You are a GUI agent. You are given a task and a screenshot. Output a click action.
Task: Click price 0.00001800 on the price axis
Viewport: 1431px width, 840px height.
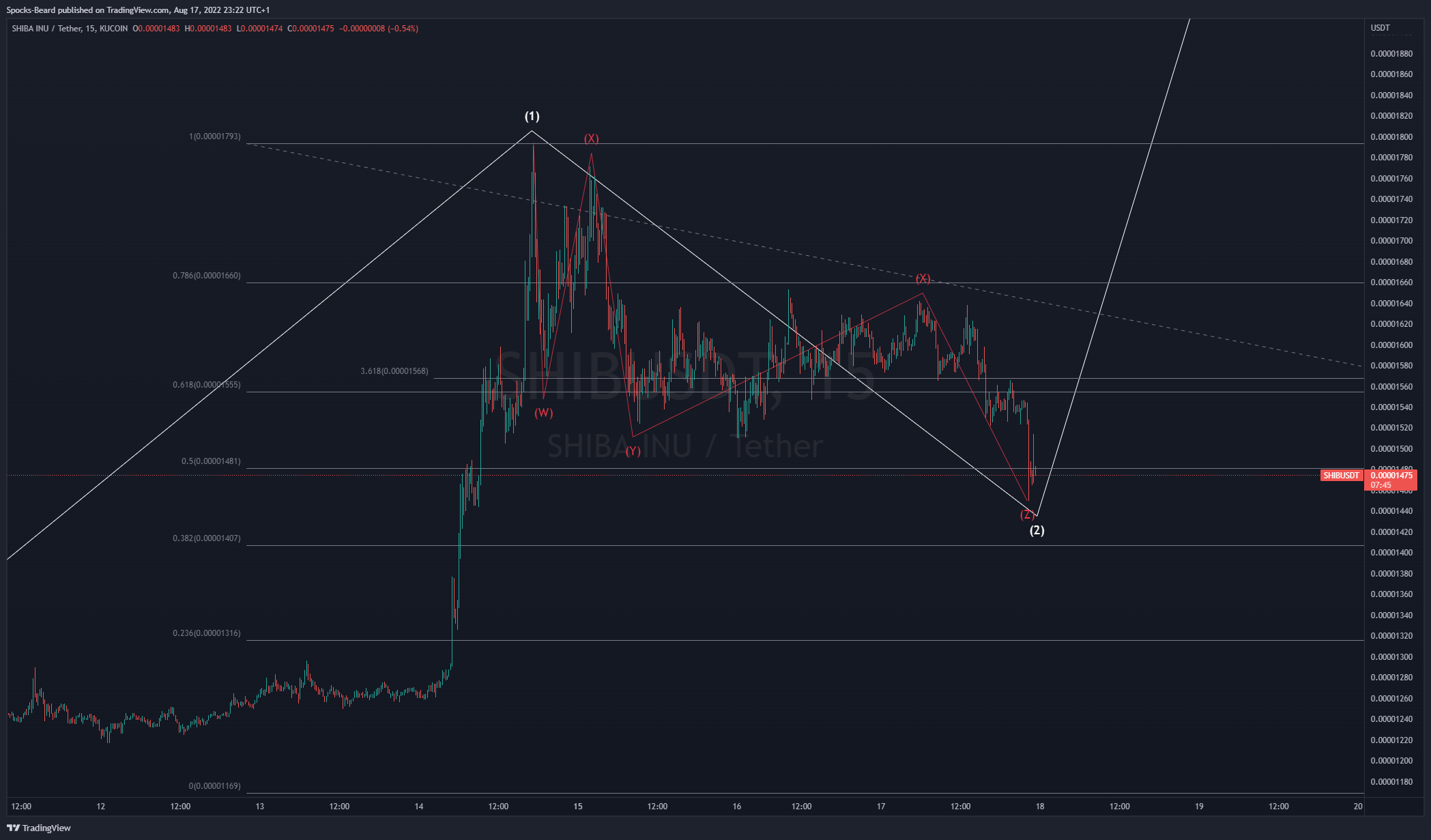(x=1391, y=137)
